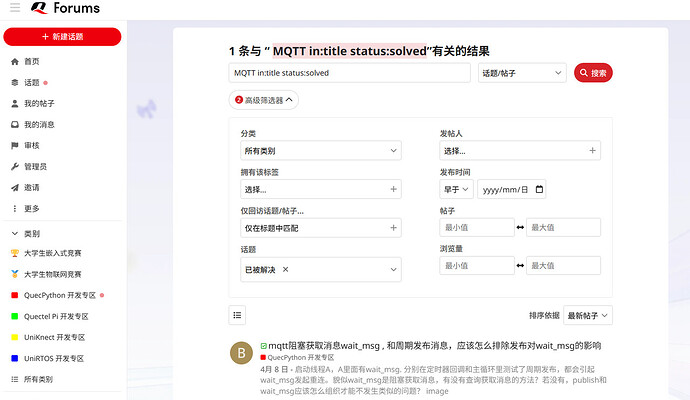The width and height of the screenshot is (690, 400).
Task: Click the solved checkmark icon on result
Action: (264, 346)
